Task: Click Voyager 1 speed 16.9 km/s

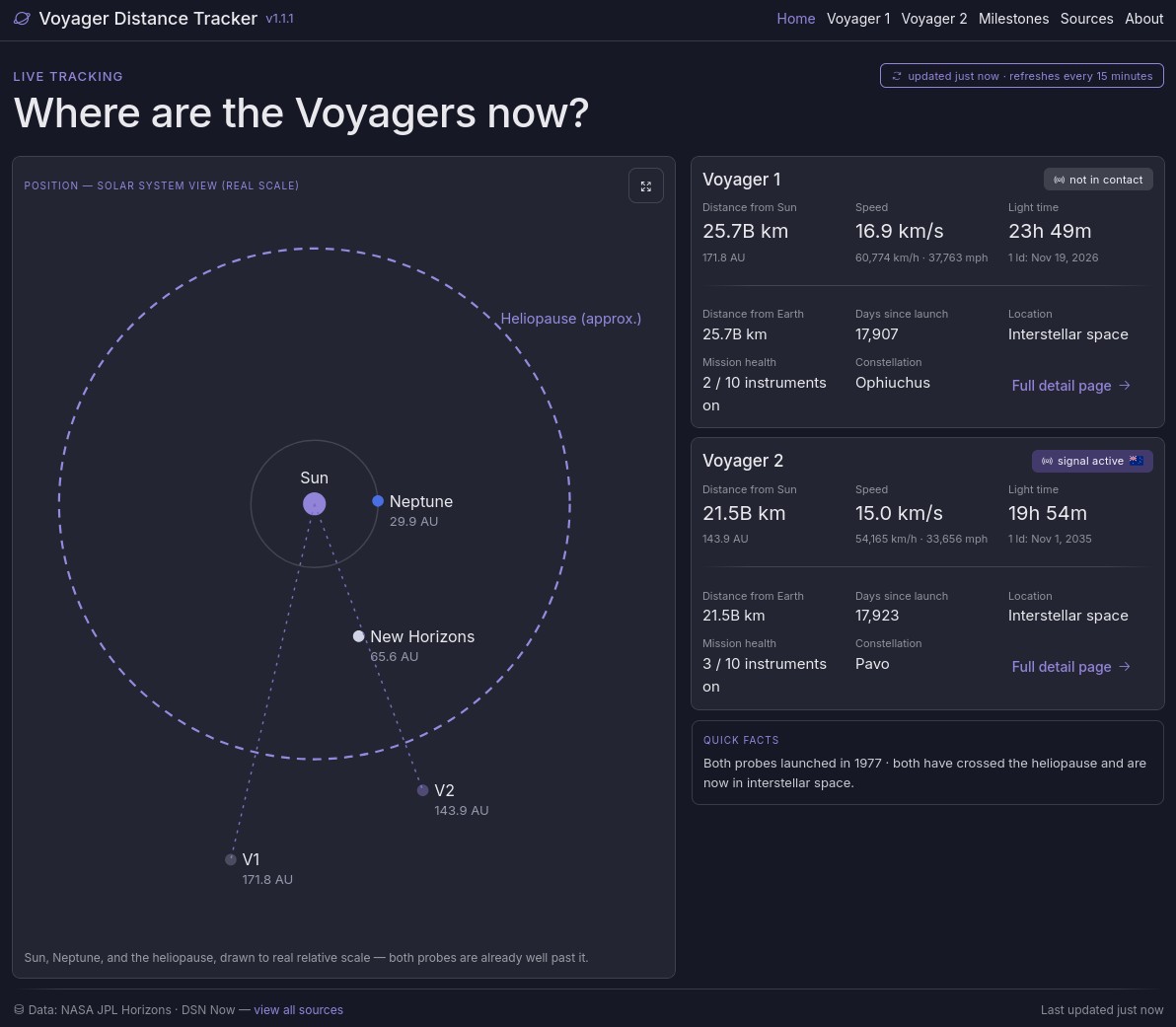Action: point(899,231)
